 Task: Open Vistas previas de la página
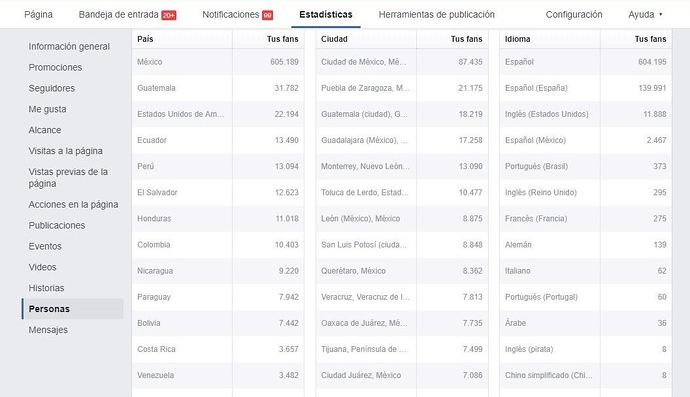[x=68, y=177]
